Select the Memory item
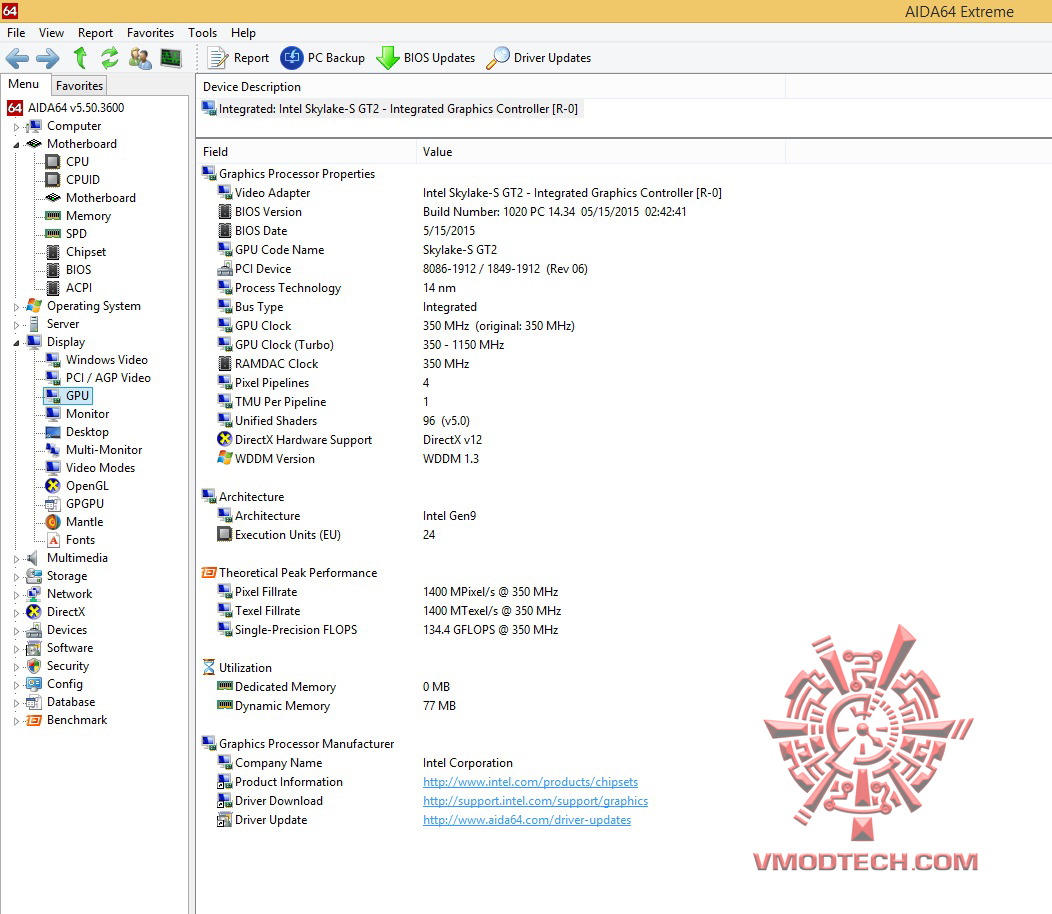The width and height of the screenshot is (1052, 914). pos(89,216)
